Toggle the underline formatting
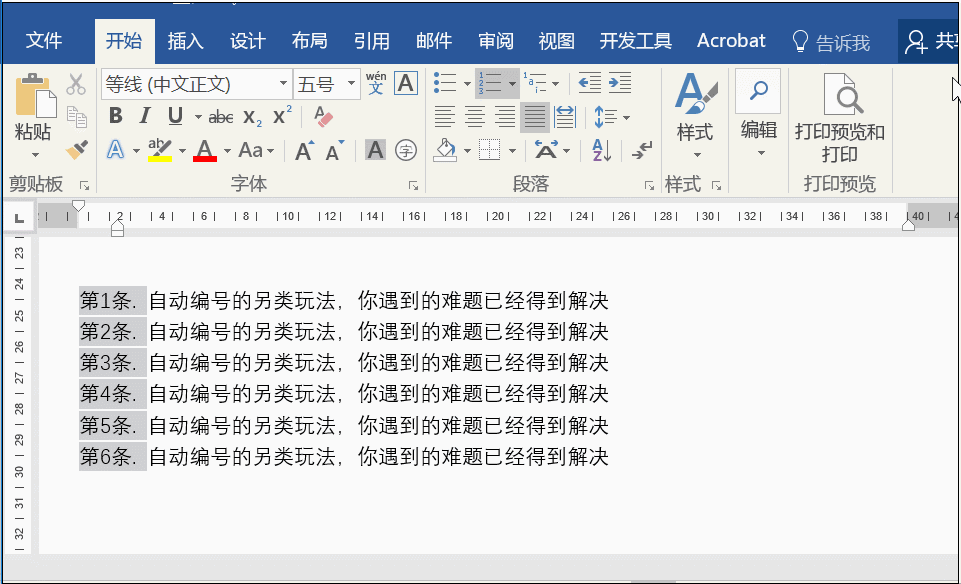The image size is (961, 584). coord(175,116)
